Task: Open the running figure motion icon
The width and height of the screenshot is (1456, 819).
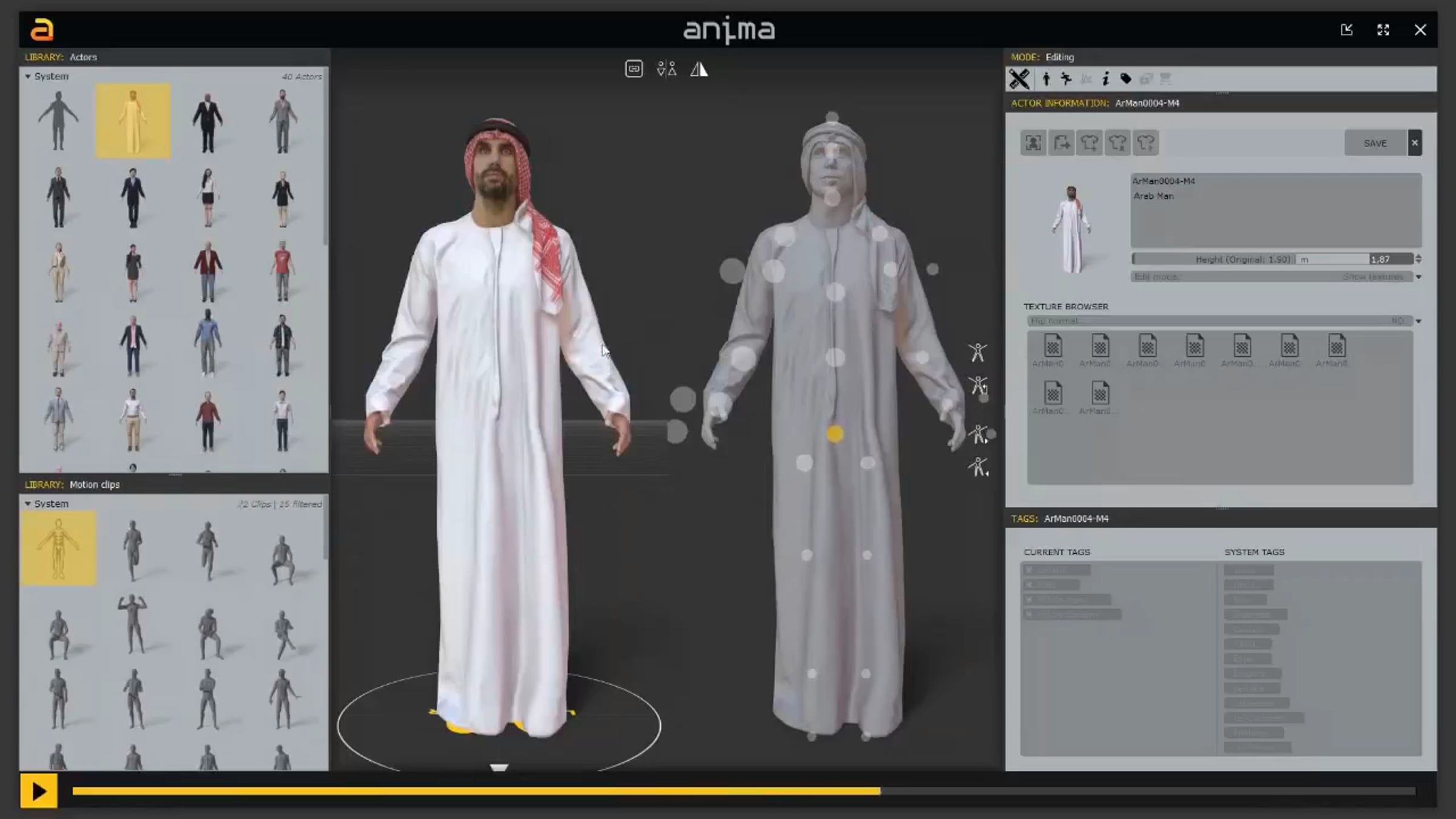Action: pyautogui.click(x=1066, y=79)
